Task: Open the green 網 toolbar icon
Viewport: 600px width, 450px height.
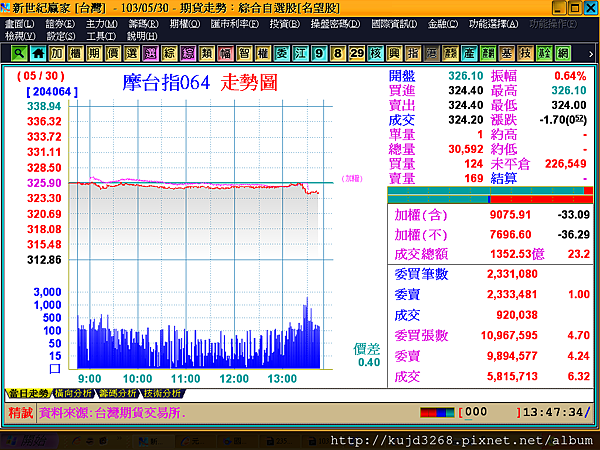Action: pyautogui.click(x=563, y=53)
